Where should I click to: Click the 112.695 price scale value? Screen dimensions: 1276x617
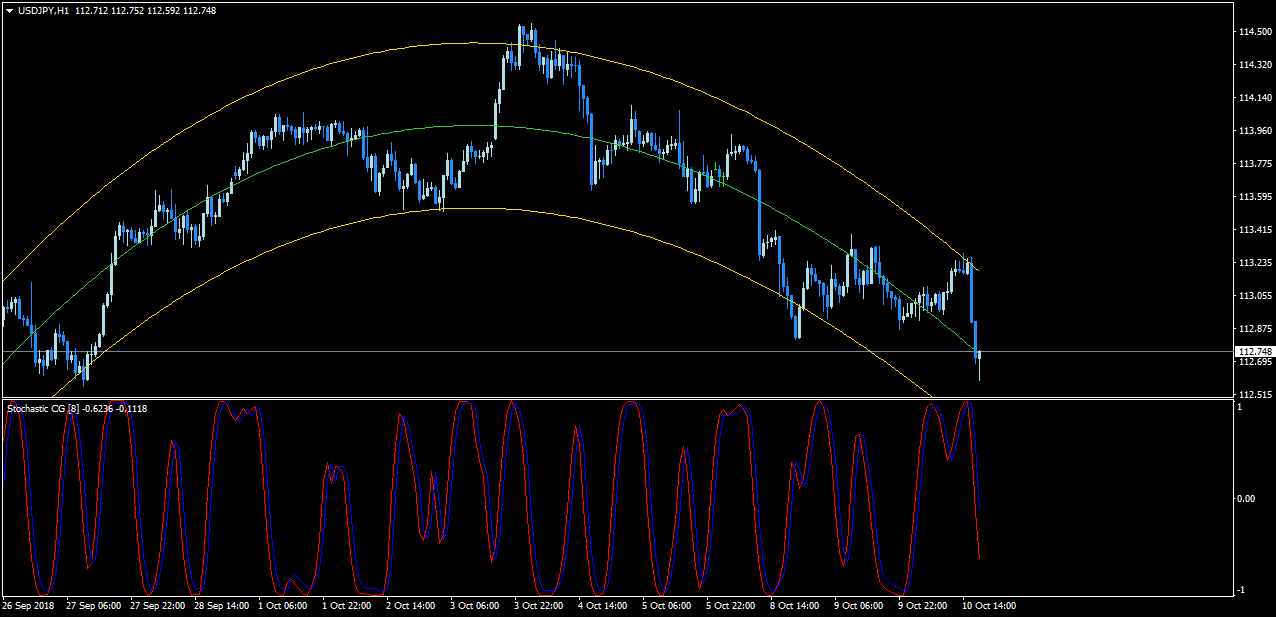1254,362
